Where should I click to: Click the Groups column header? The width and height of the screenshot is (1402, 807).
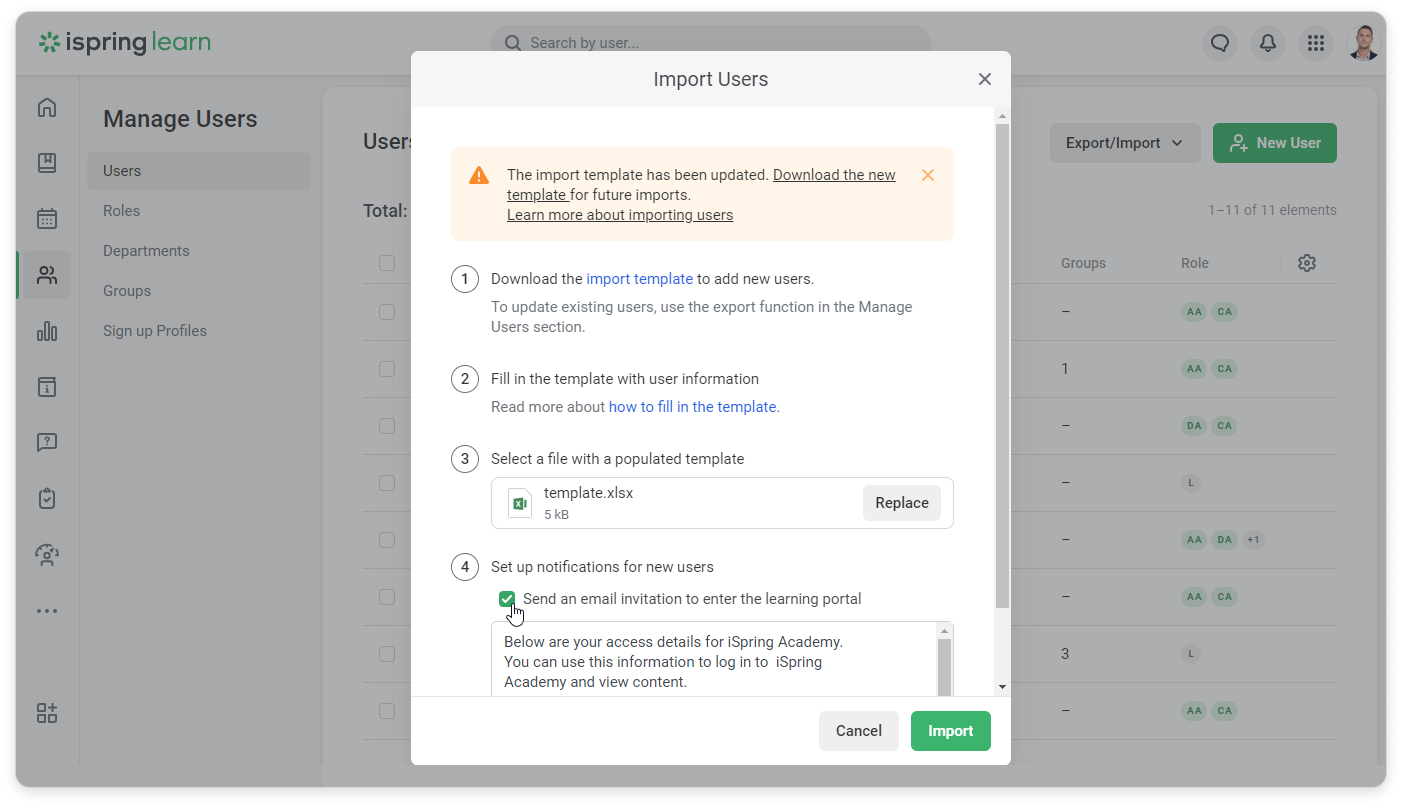[1083, 263]
